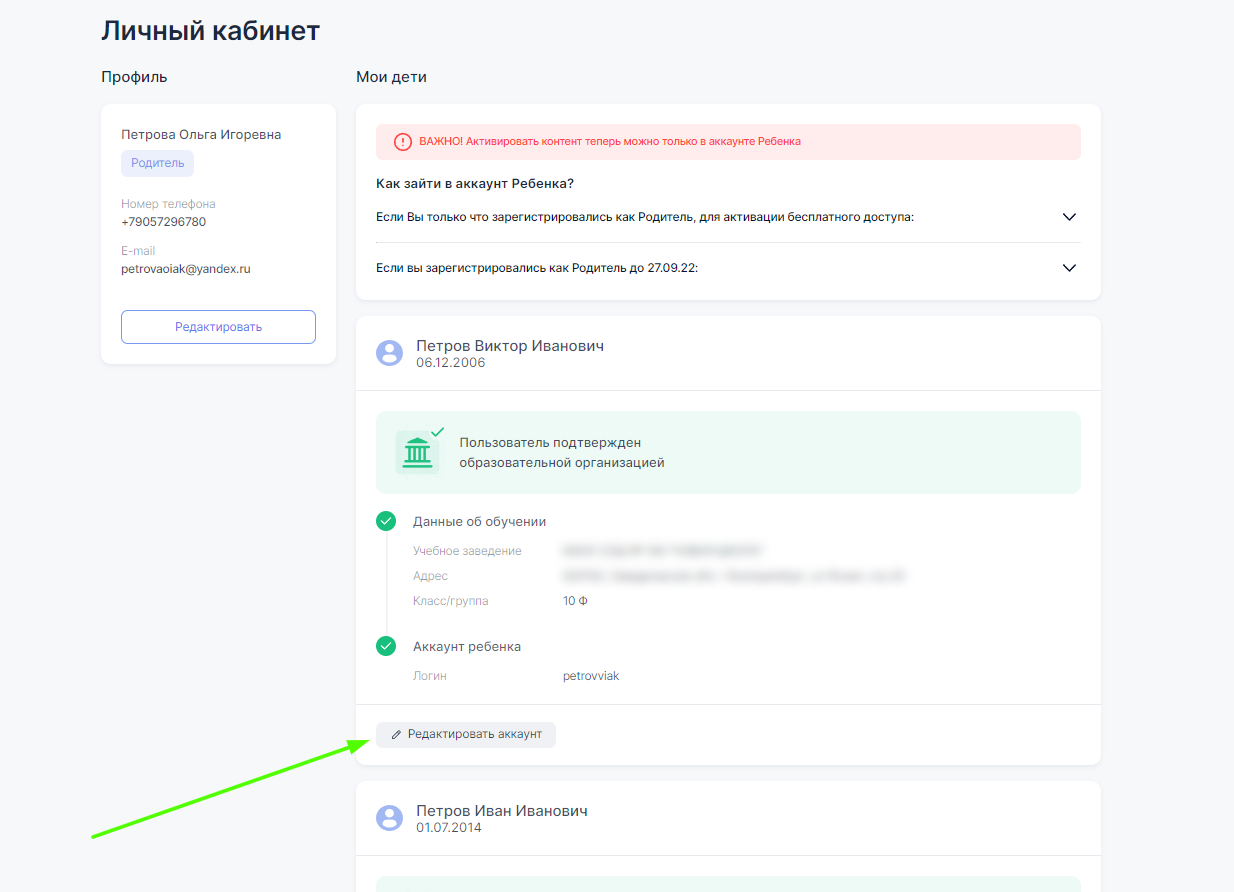The width and height of the screenshot is (1234, 892).
Task: Click green checkmark beside Аккаунт ребенка
Action: tap(386, 646)
